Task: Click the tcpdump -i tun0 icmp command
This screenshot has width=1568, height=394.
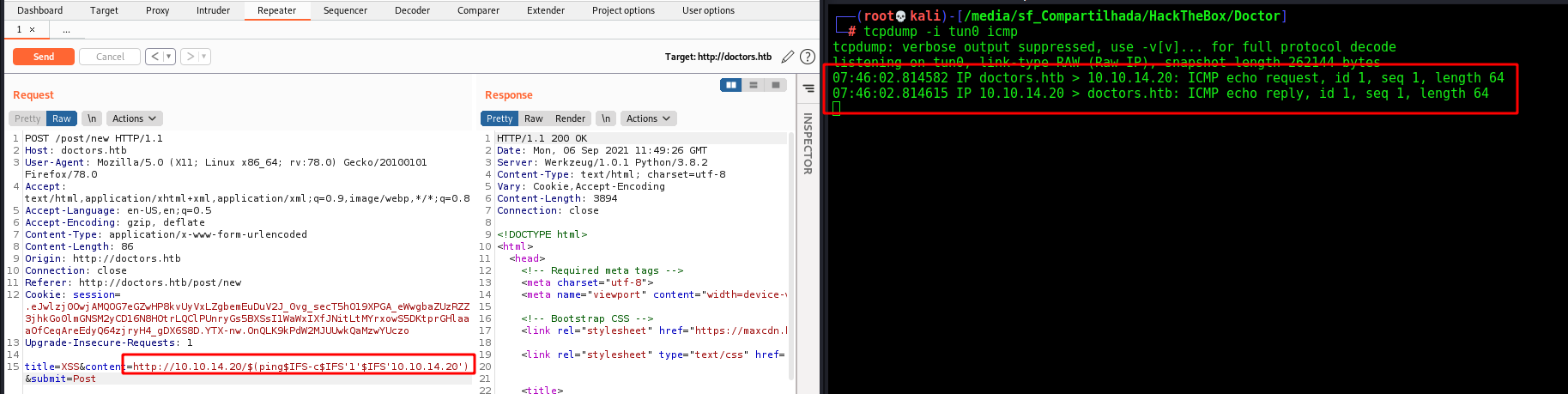Action: (x=941, y=32)
